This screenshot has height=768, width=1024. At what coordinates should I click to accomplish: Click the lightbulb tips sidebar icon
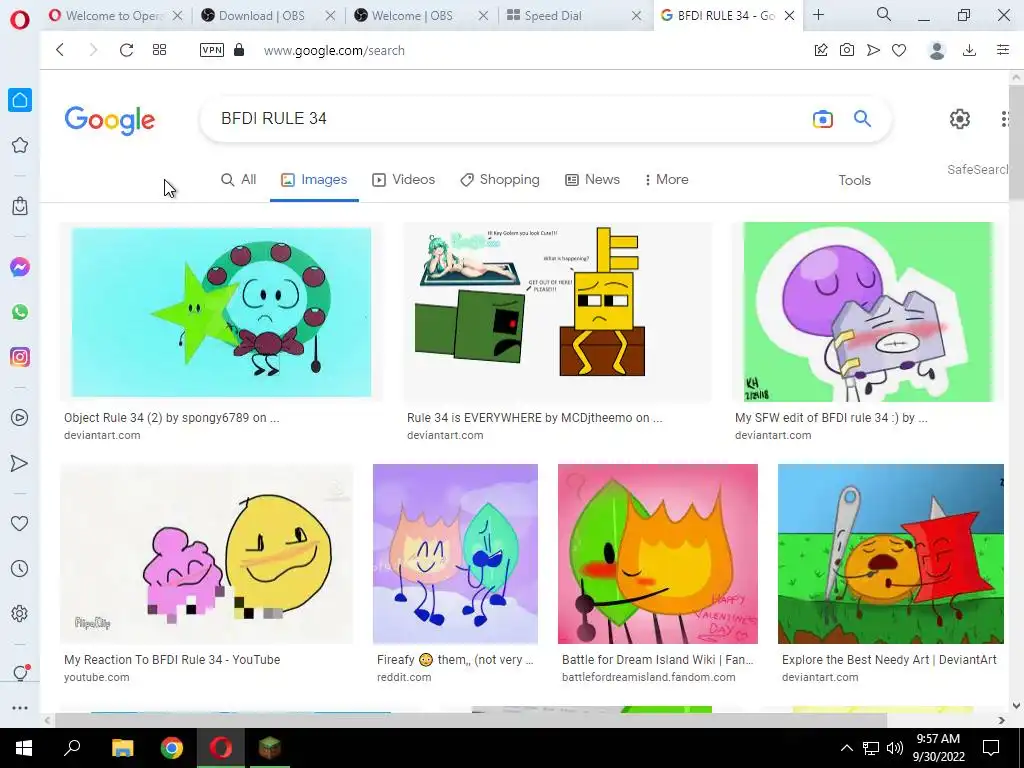20,673
